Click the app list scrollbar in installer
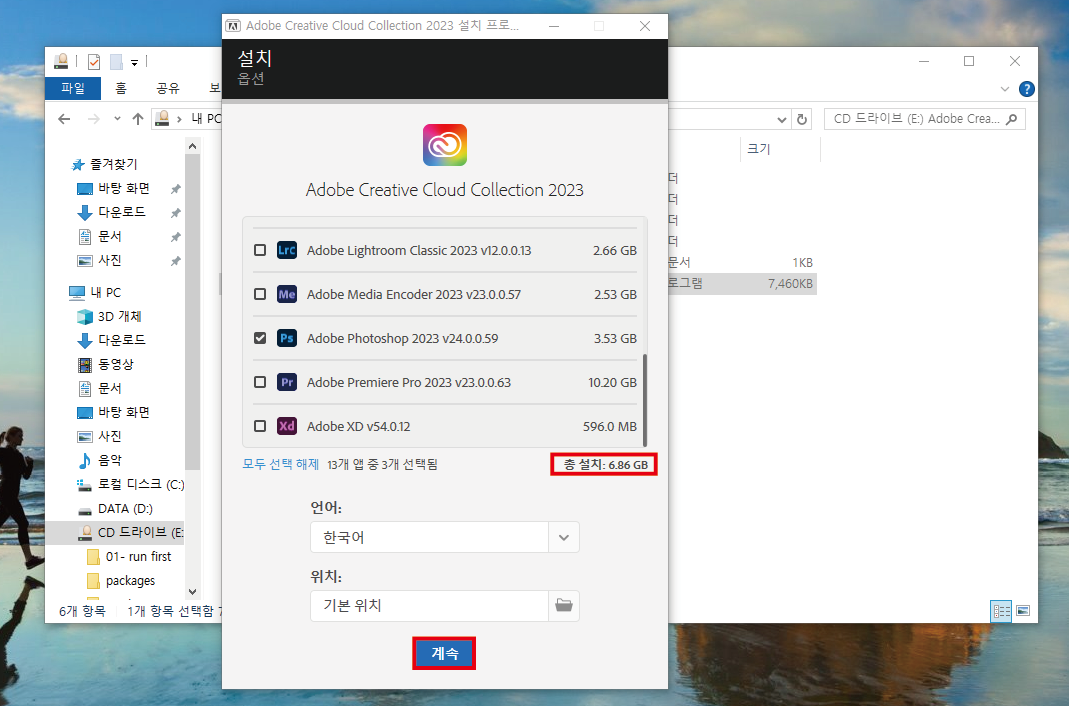 (644, 401)
